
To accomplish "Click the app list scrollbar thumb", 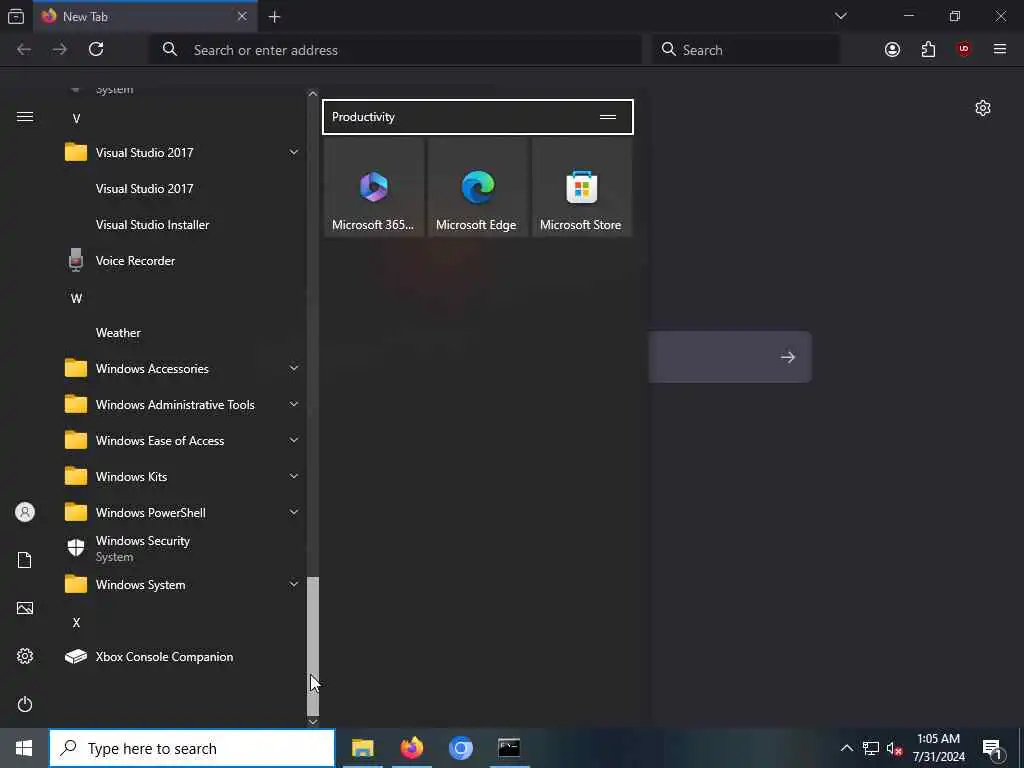I will 313,645.
